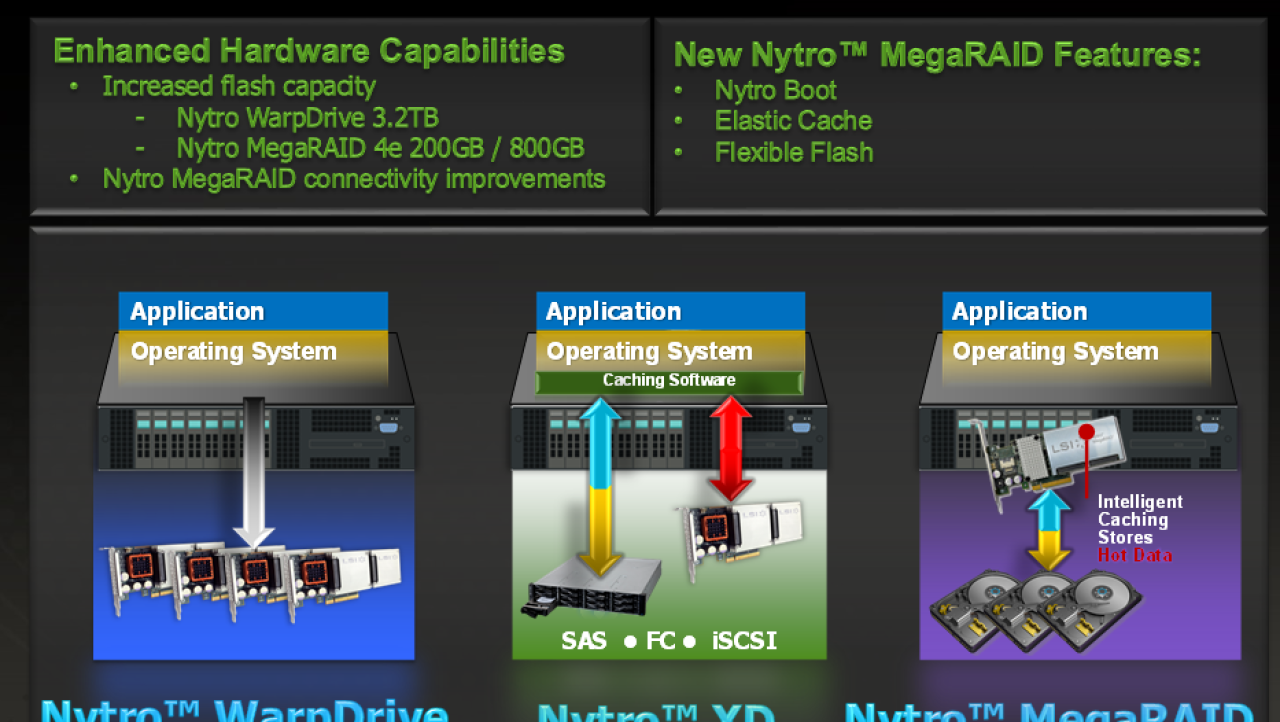Screen dimensions: 1280x722
Task: Select the row of four WarpDrive flash cards
Action: (252, 581)
